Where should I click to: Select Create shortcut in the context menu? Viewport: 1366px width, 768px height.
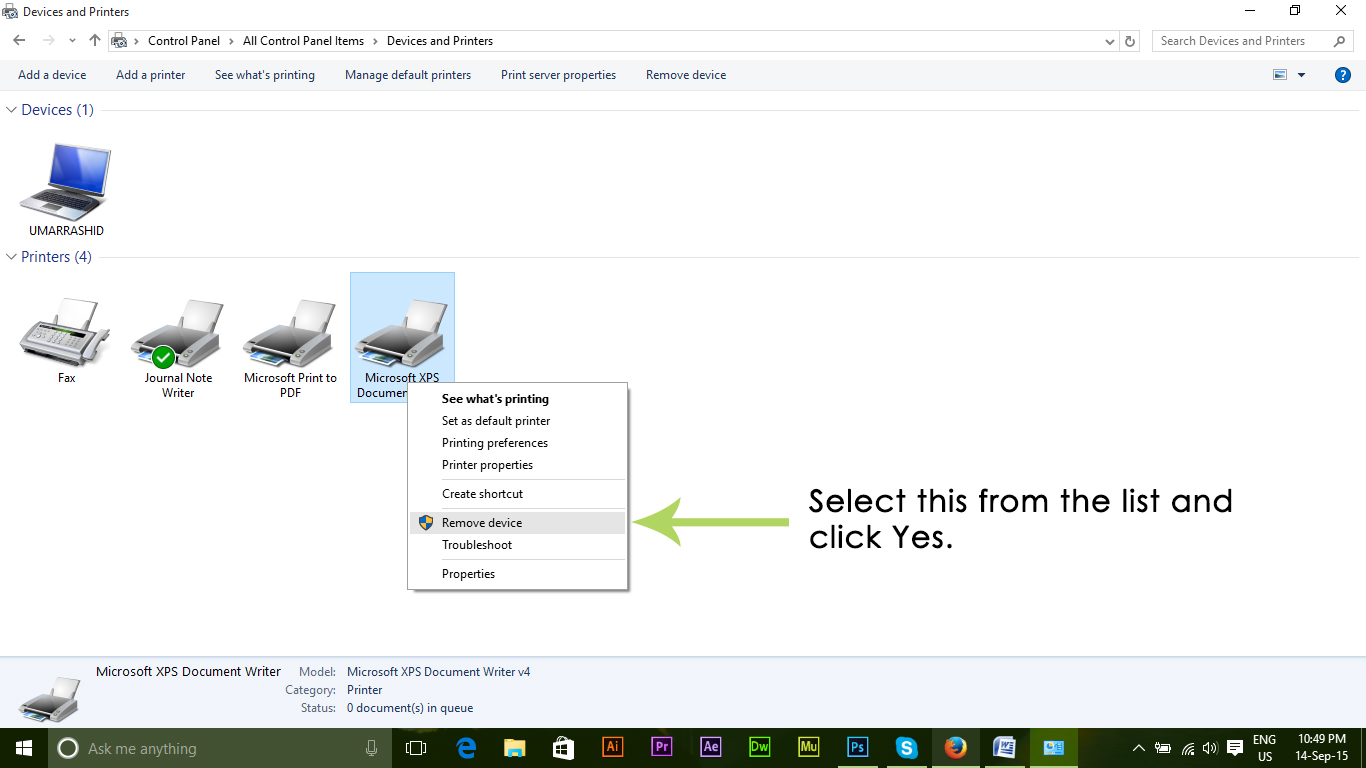coord(518,494)
